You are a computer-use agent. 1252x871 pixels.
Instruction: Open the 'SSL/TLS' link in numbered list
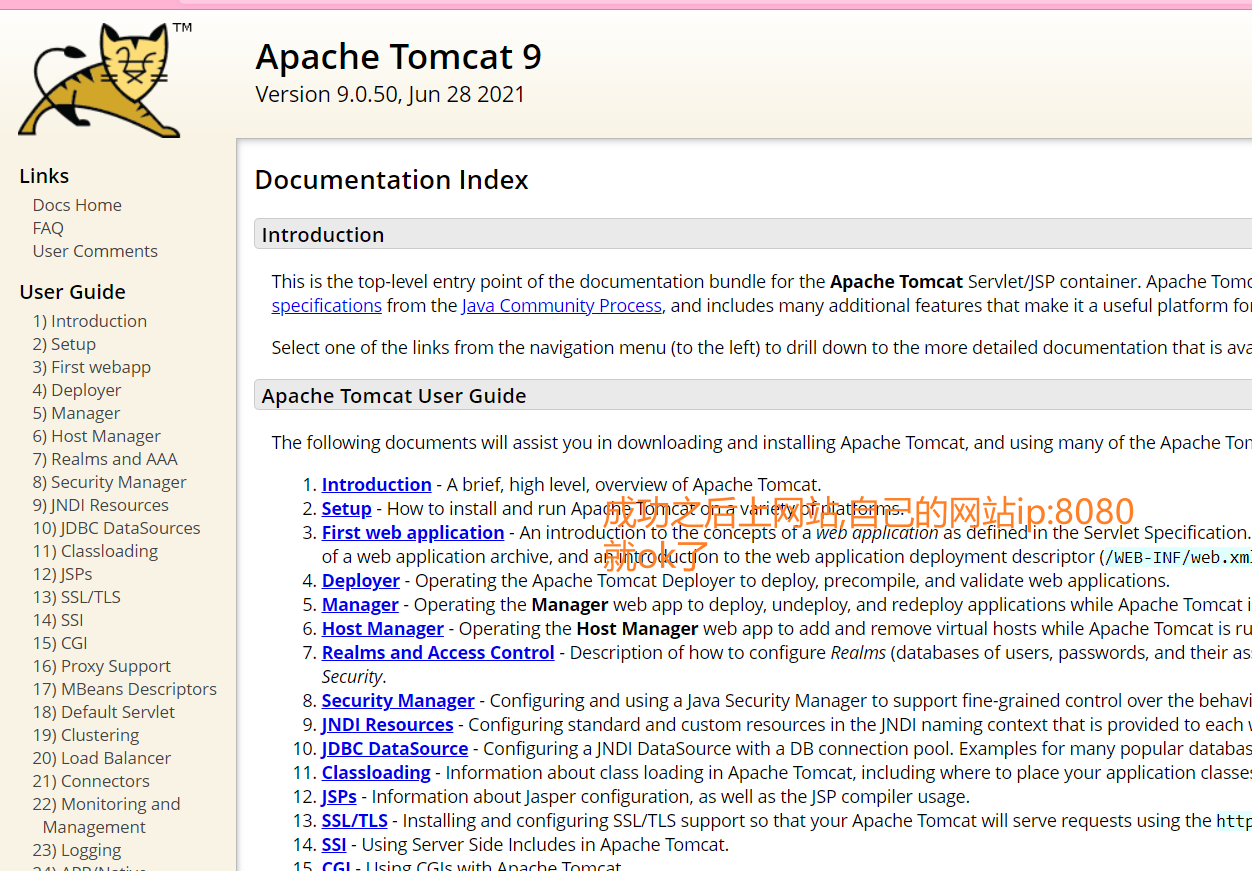pos(355,820)
